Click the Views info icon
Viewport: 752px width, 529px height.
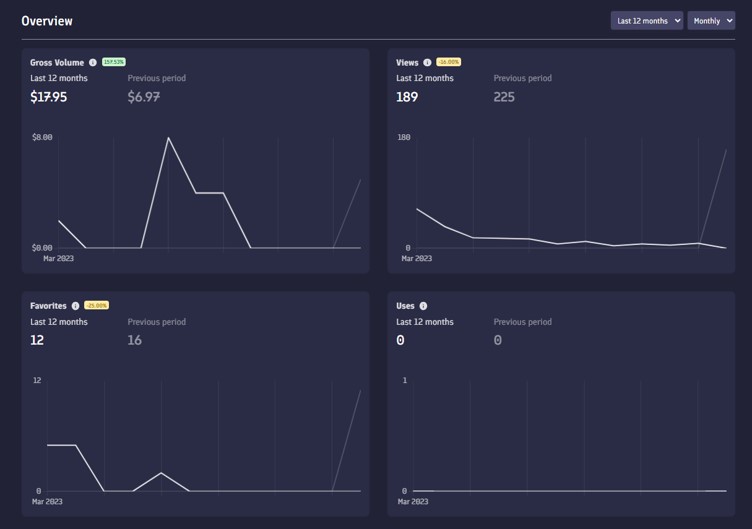tap(427, 62)
